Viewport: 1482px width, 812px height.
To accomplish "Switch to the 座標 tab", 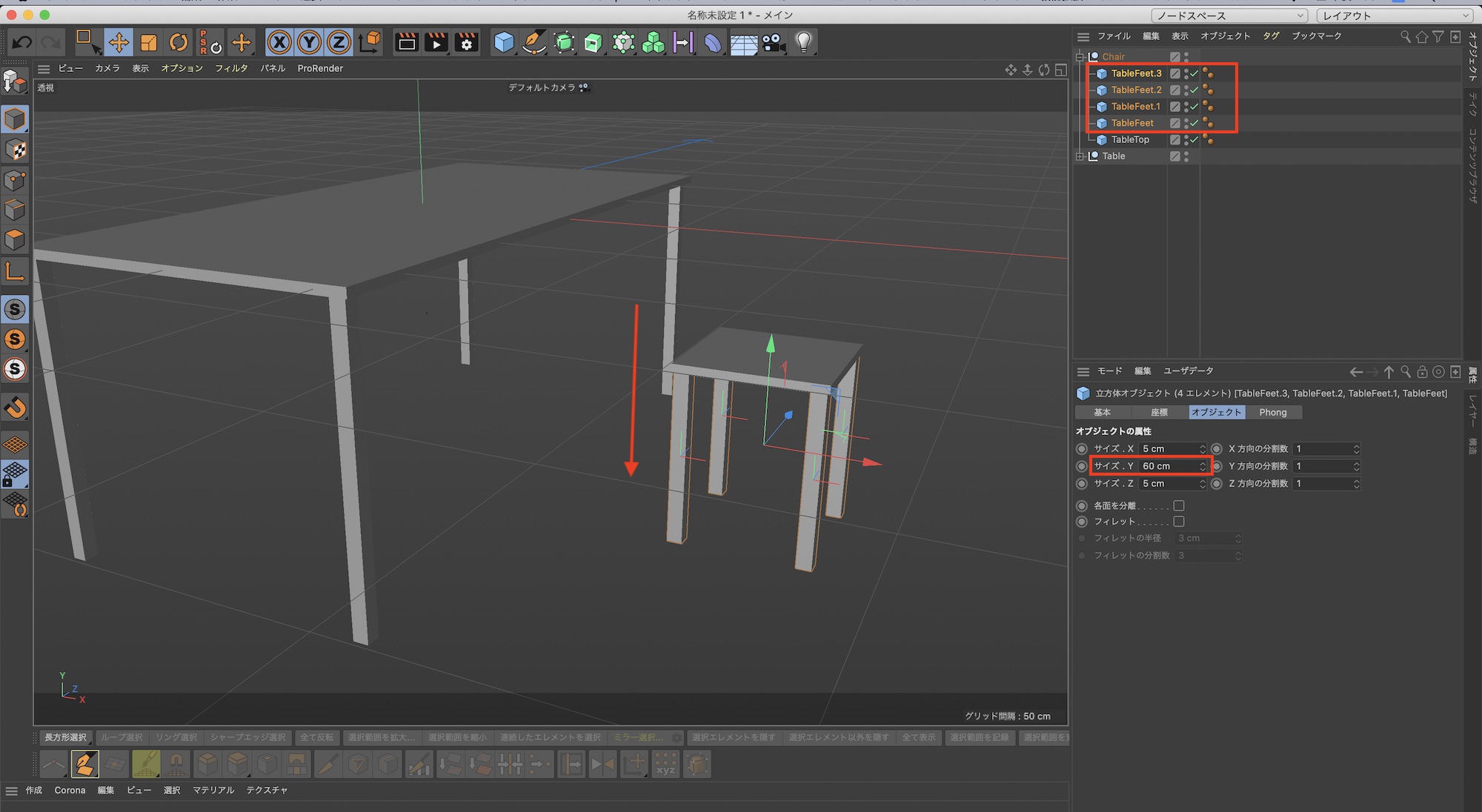I will pyautogui.click(x=1159, y=413).
